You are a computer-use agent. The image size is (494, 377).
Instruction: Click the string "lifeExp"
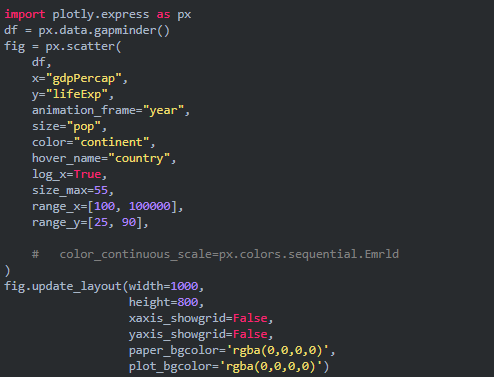pos(77,94)
